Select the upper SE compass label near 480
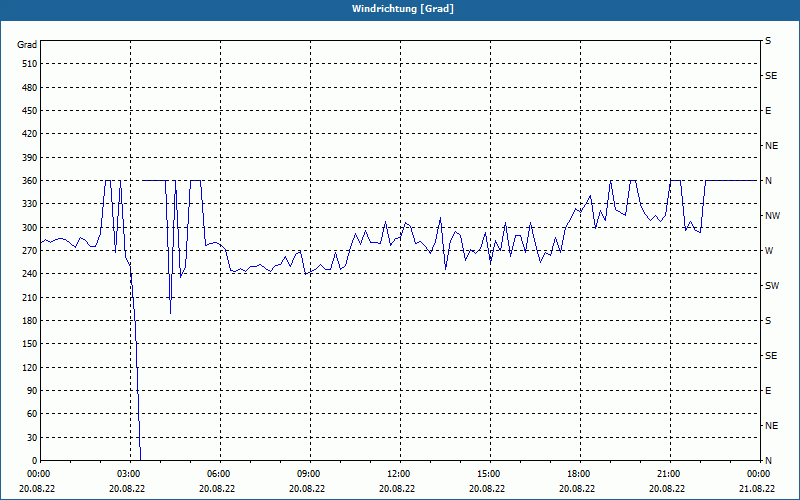The width and height of the screenshot is (800, 500). coord(771,76)
